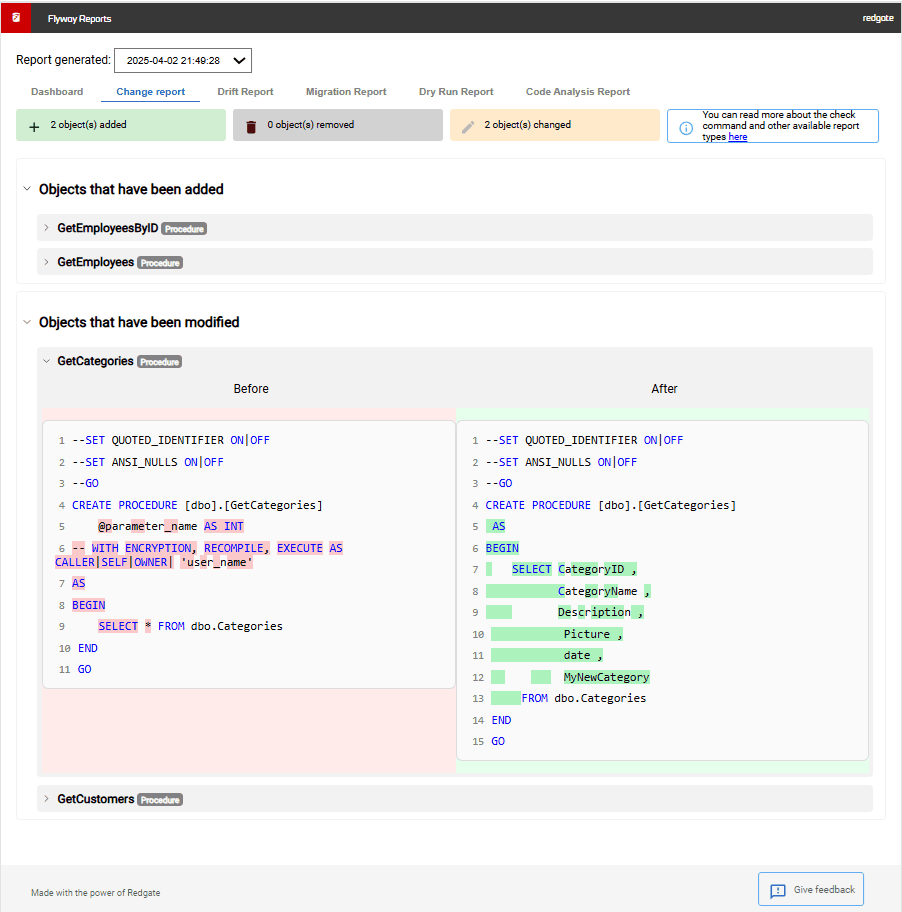Switch to the Code Analysis Report tab
The width and height of the screenshot is (902, 912).
tap(577, 91)
